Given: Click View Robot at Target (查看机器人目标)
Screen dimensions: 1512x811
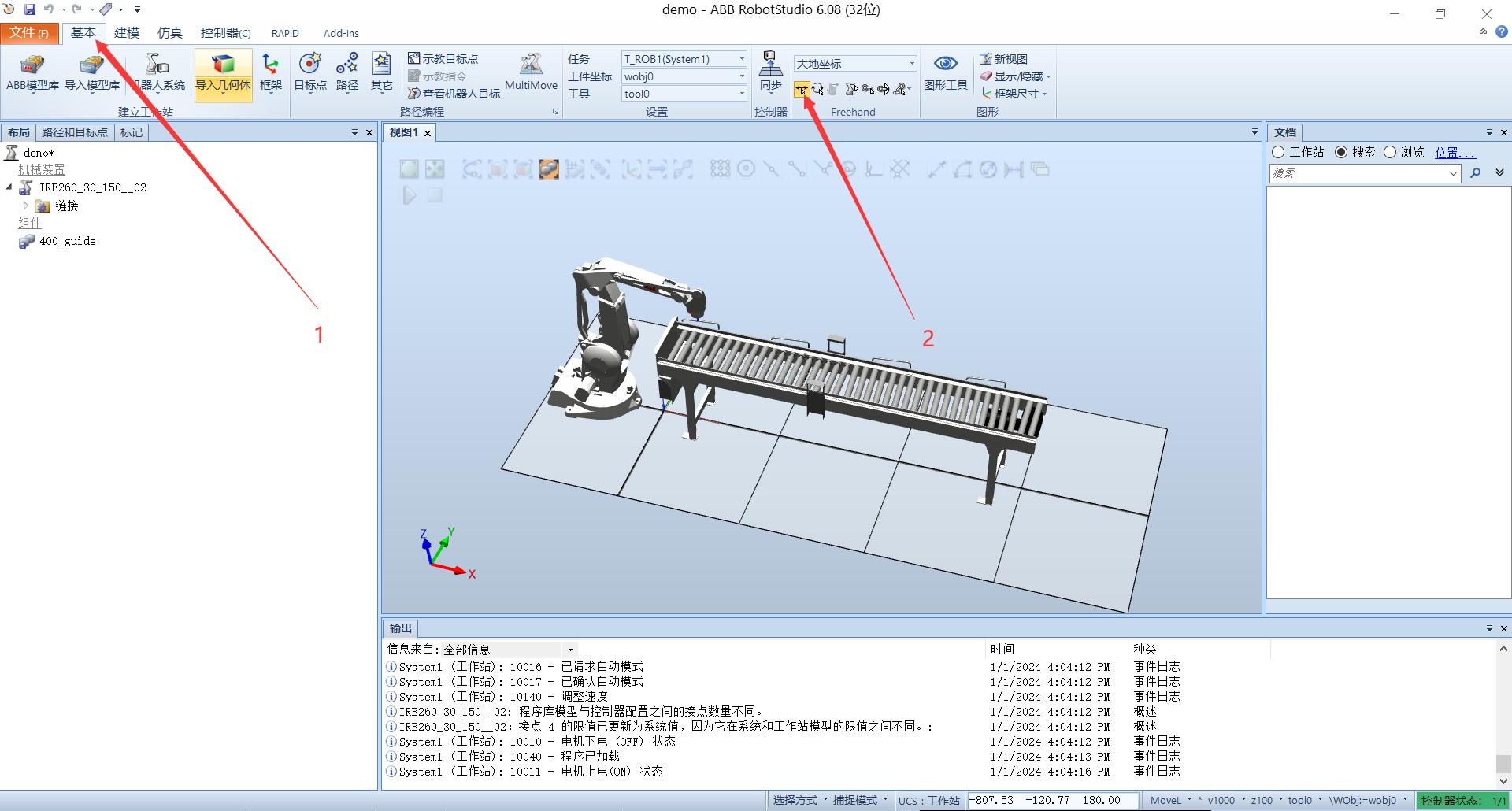Looking at the screenshot, I should pos(454,94).
